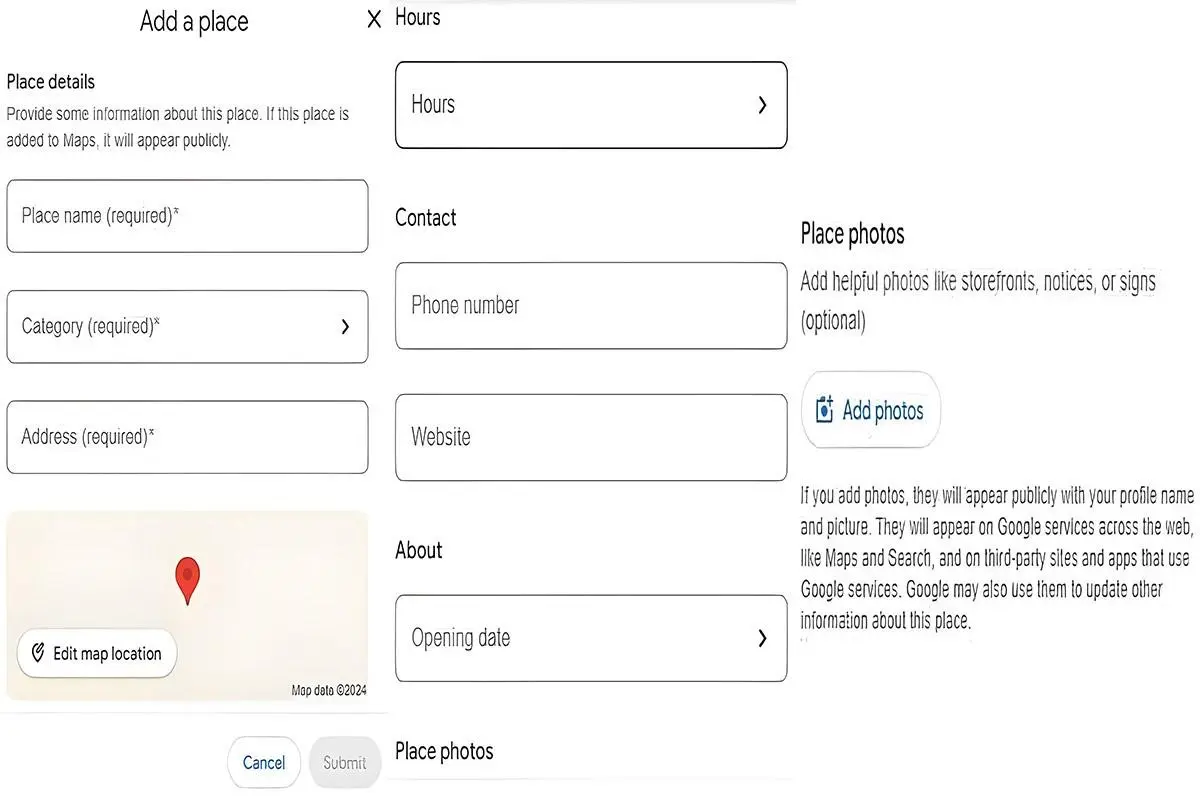Screen dimensions: 1200x800
Task: Click the Edit map location button
Action: point(97,654)
